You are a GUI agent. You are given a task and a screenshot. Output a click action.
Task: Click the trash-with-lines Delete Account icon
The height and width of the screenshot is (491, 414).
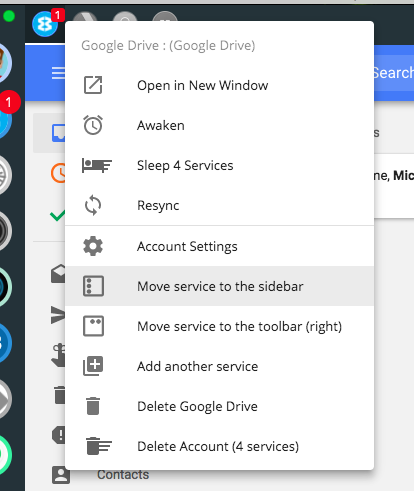(x=99, y=446)
